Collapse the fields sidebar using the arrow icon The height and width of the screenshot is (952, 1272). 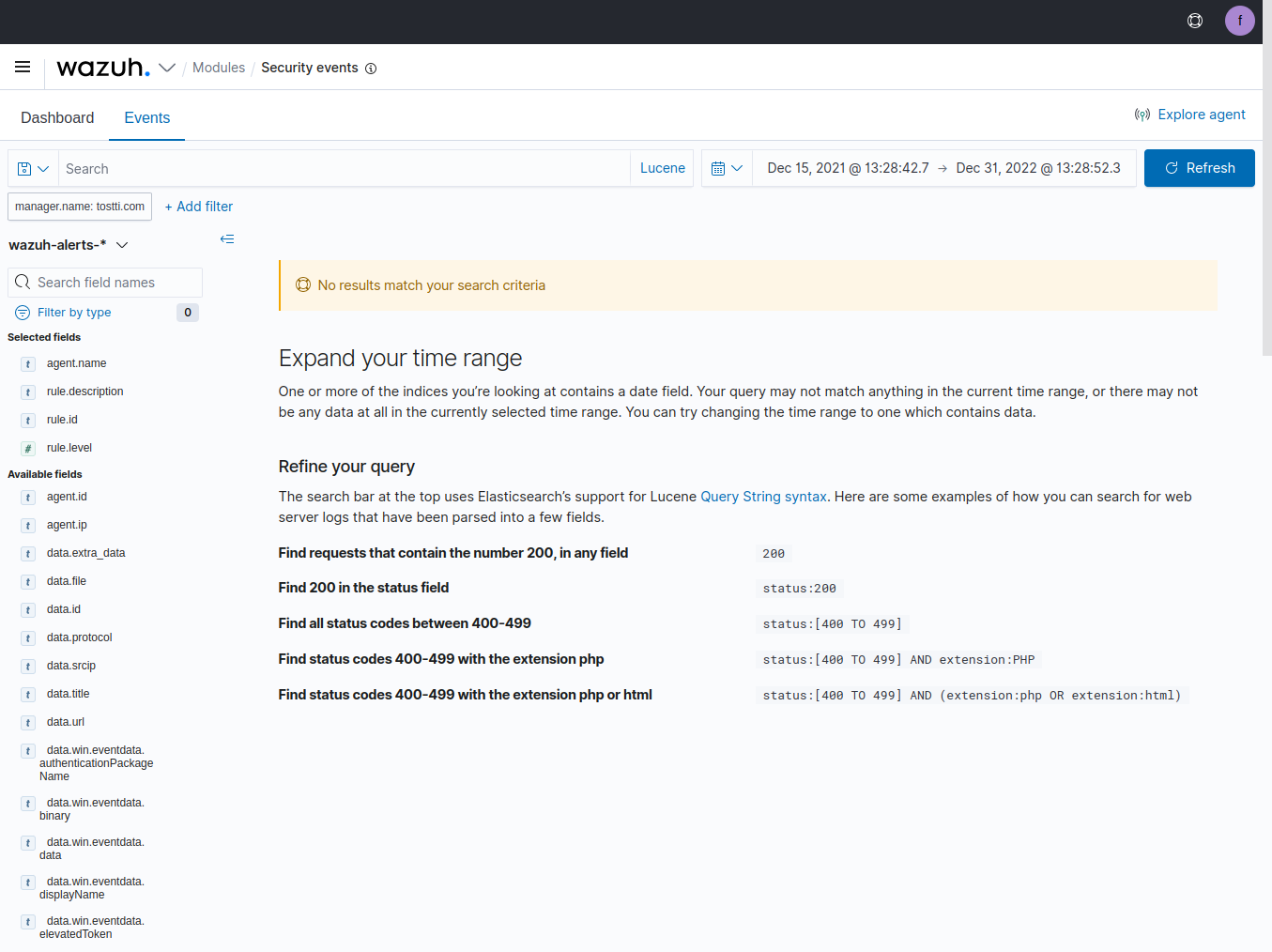227,239
